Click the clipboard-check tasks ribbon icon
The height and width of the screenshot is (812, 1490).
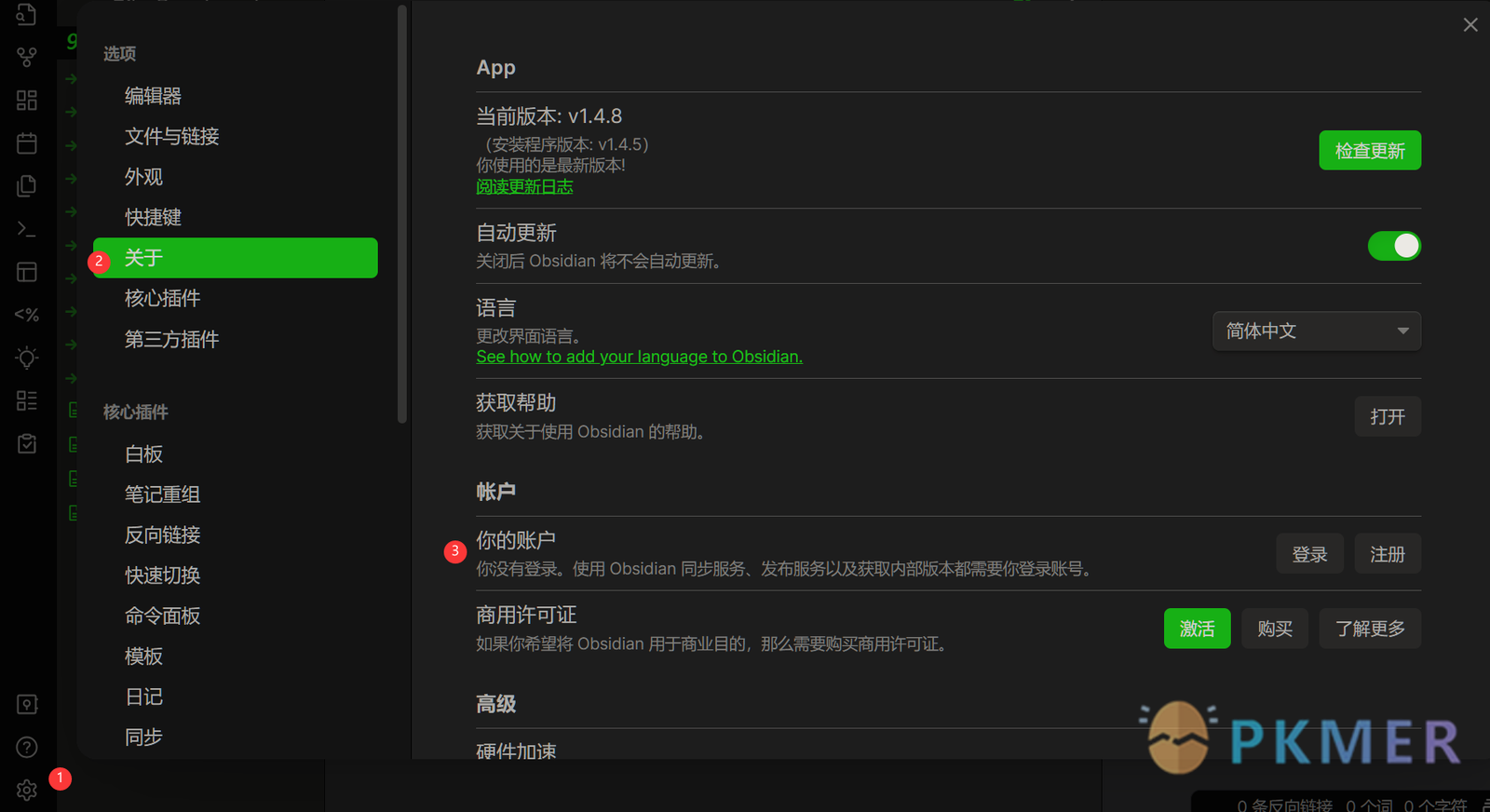click(27, 443)
